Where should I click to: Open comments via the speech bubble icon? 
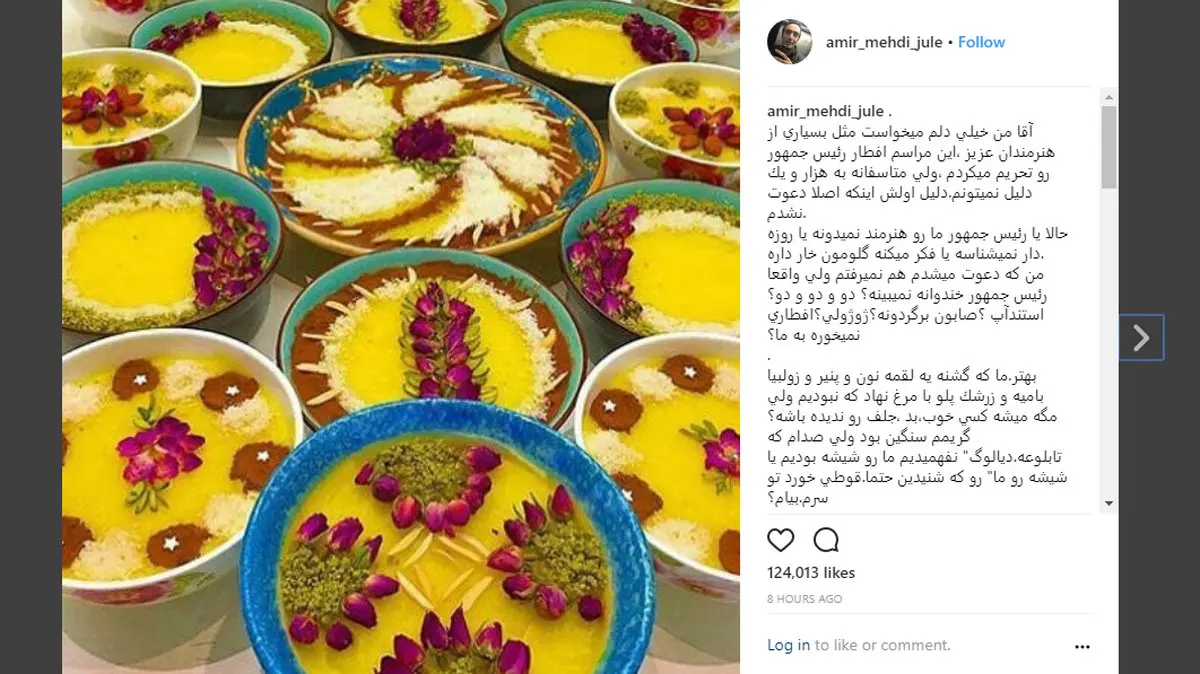pyautogui.click(x=826, y=540)
